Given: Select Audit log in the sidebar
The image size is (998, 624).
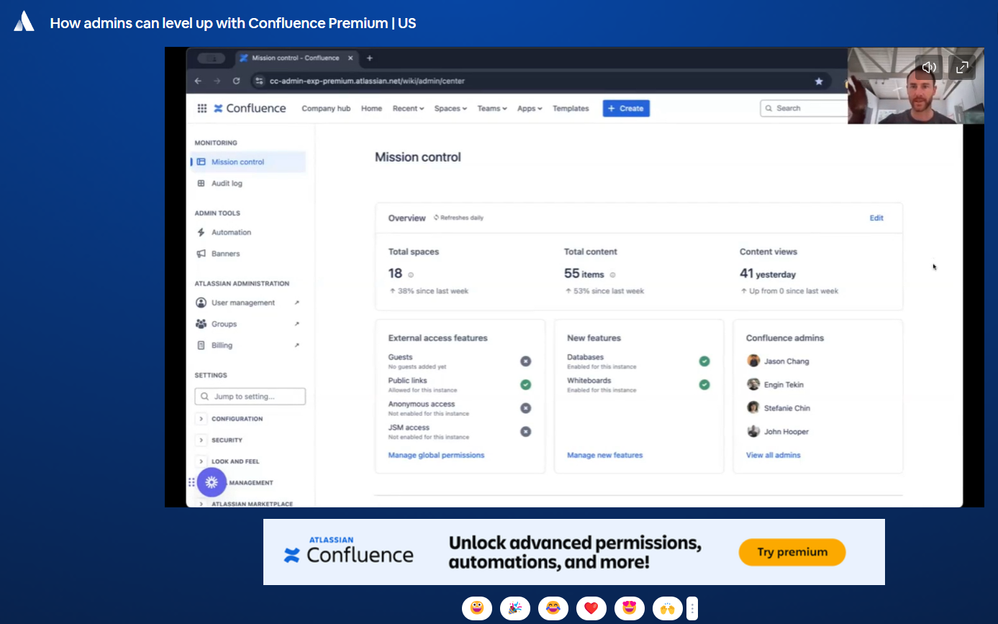Looking at the screenshot, I should coord(226,183).
